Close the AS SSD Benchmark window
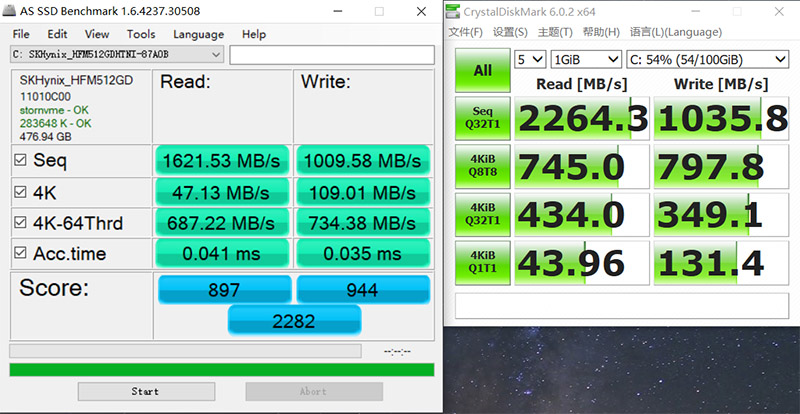This screenshot has width=800, height=414. [x=421, y=11]
